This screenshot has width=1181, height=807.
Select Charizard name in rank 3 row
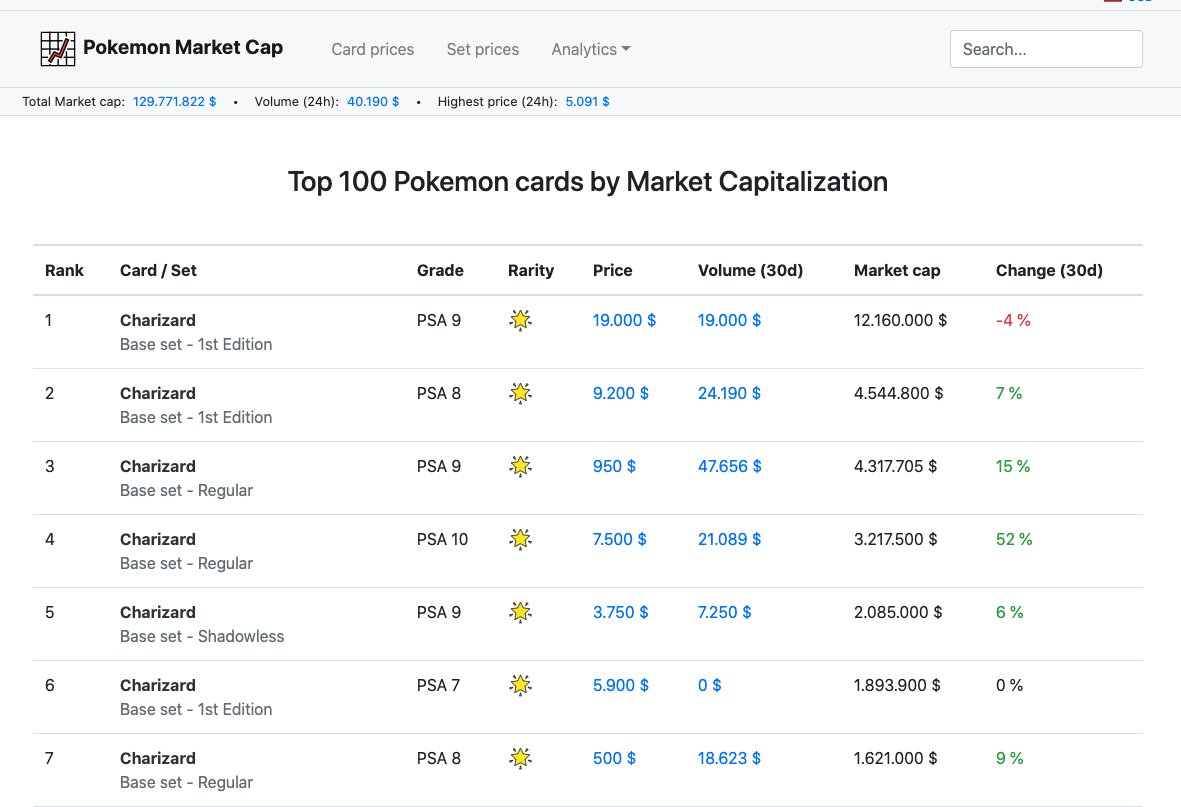(157, 466)
